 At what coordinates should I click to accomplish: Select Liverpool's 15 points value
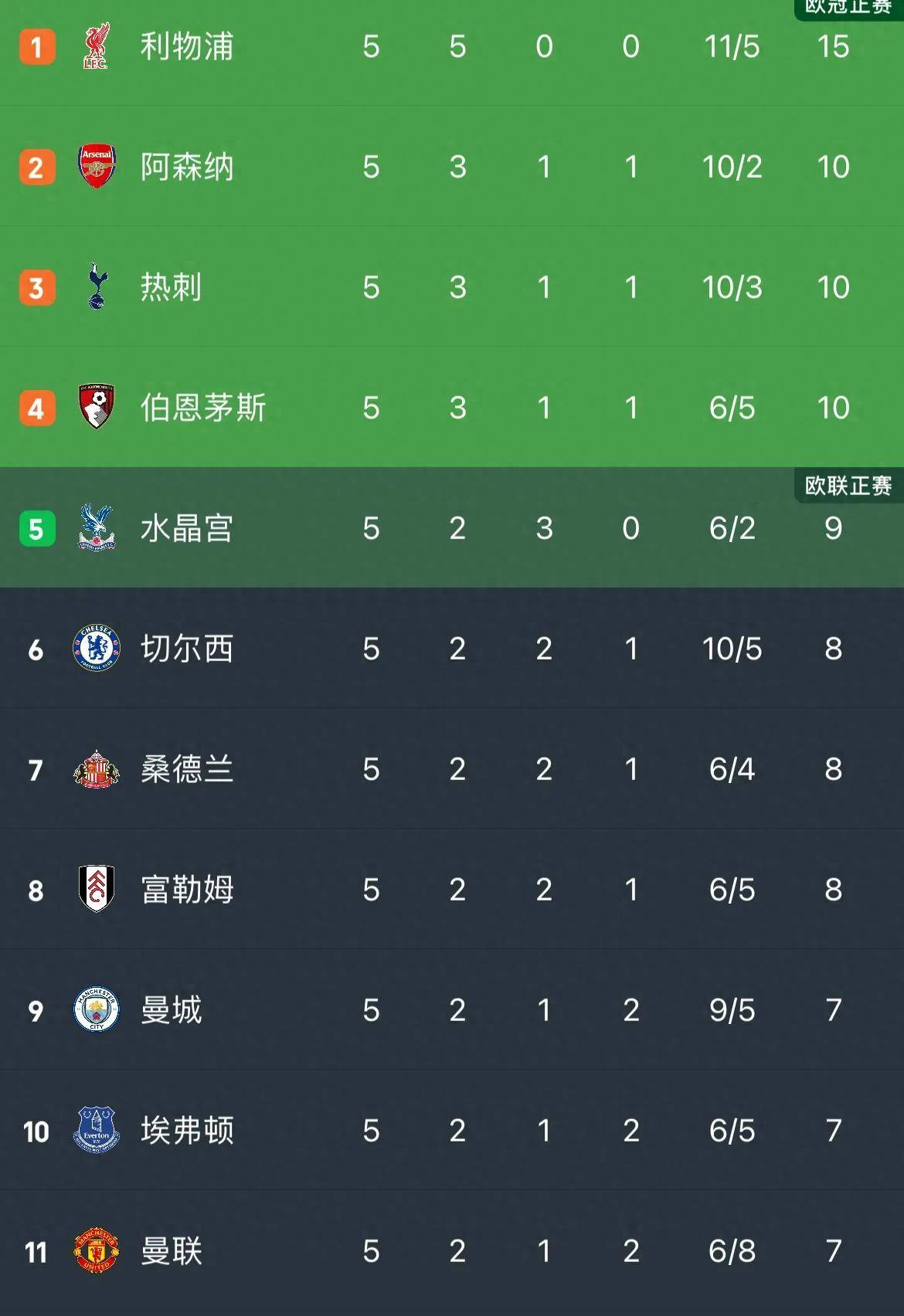[833, 46]
